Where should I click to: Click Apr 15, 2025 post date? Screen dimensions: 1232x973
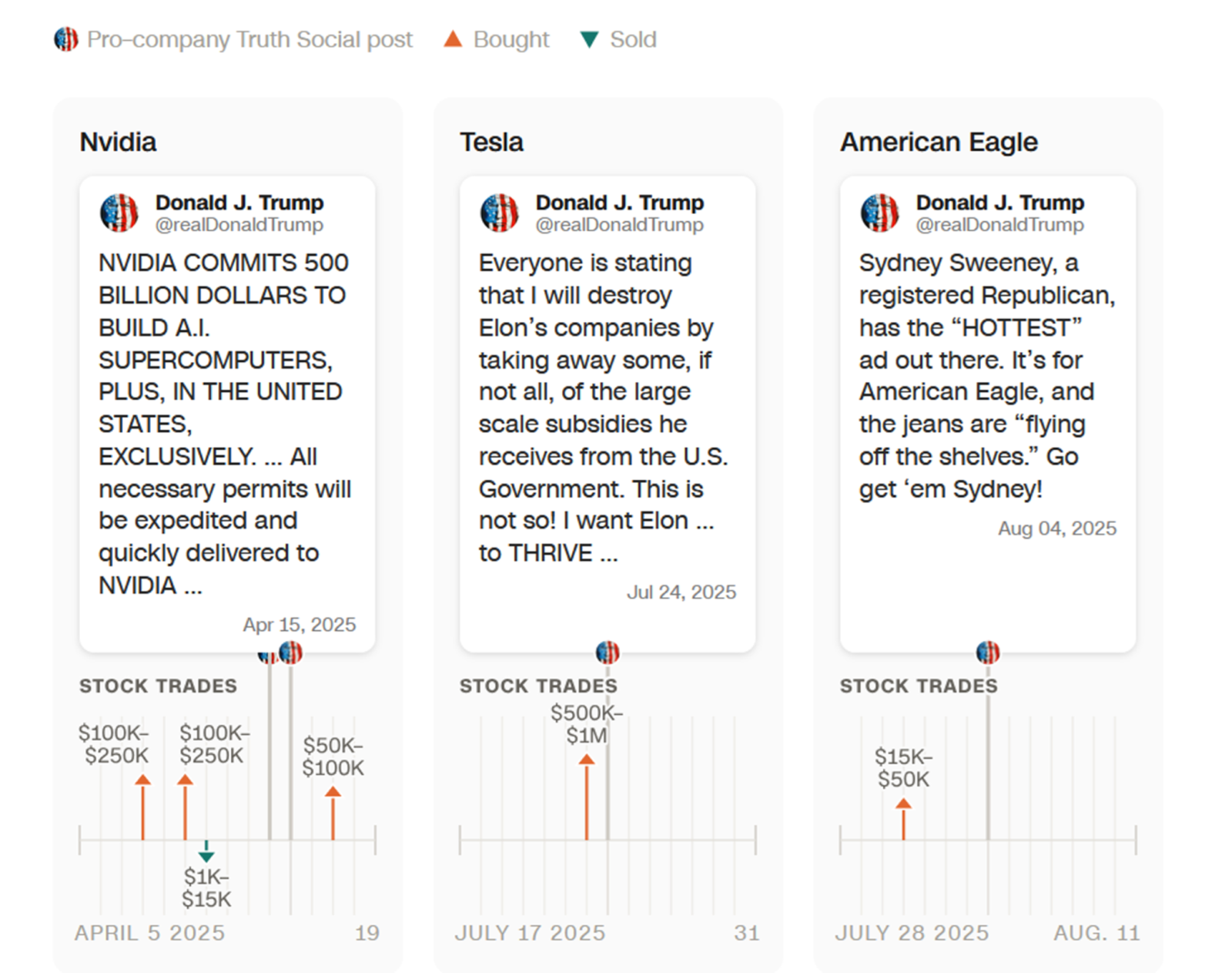coord(300,625)
